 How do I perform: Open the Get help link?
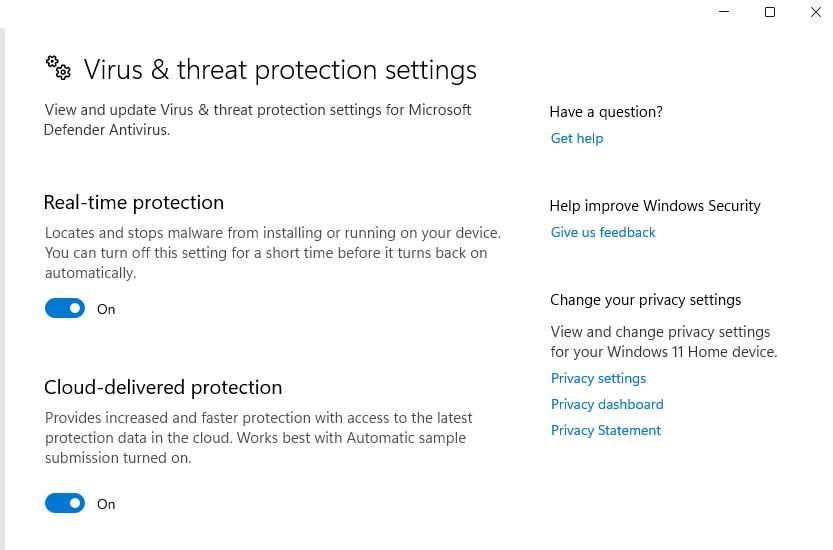point(577,138)
